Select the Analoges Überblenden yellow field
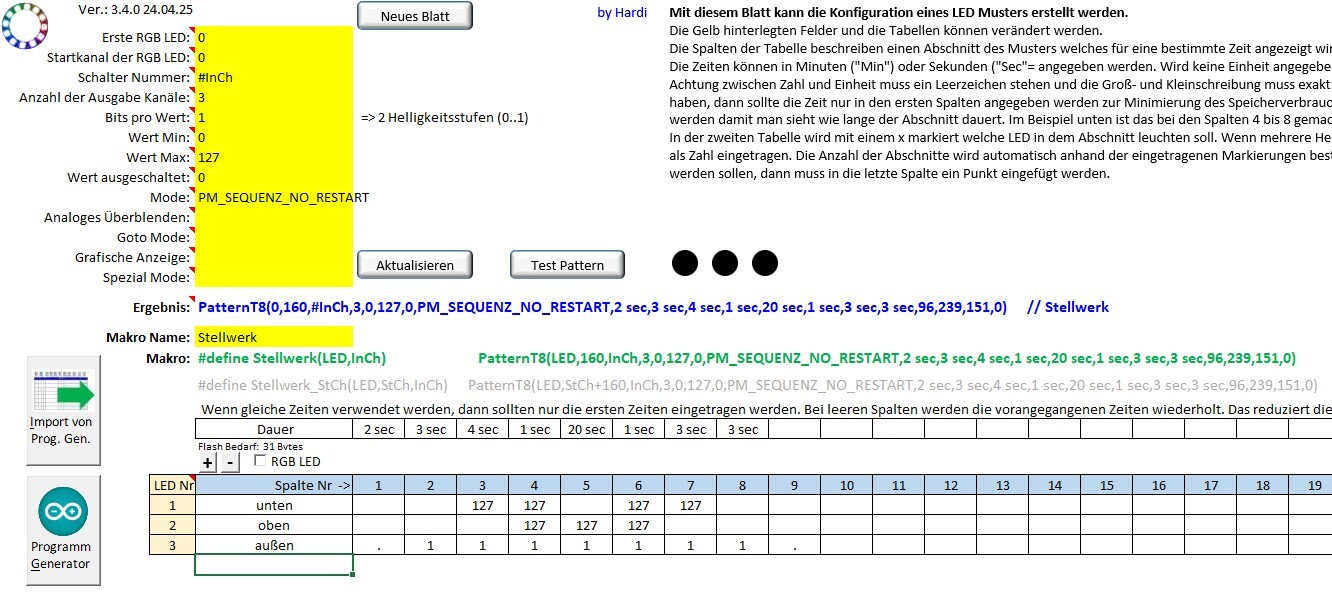Viewport: 1332px width, 604px height. coord(274,217)
